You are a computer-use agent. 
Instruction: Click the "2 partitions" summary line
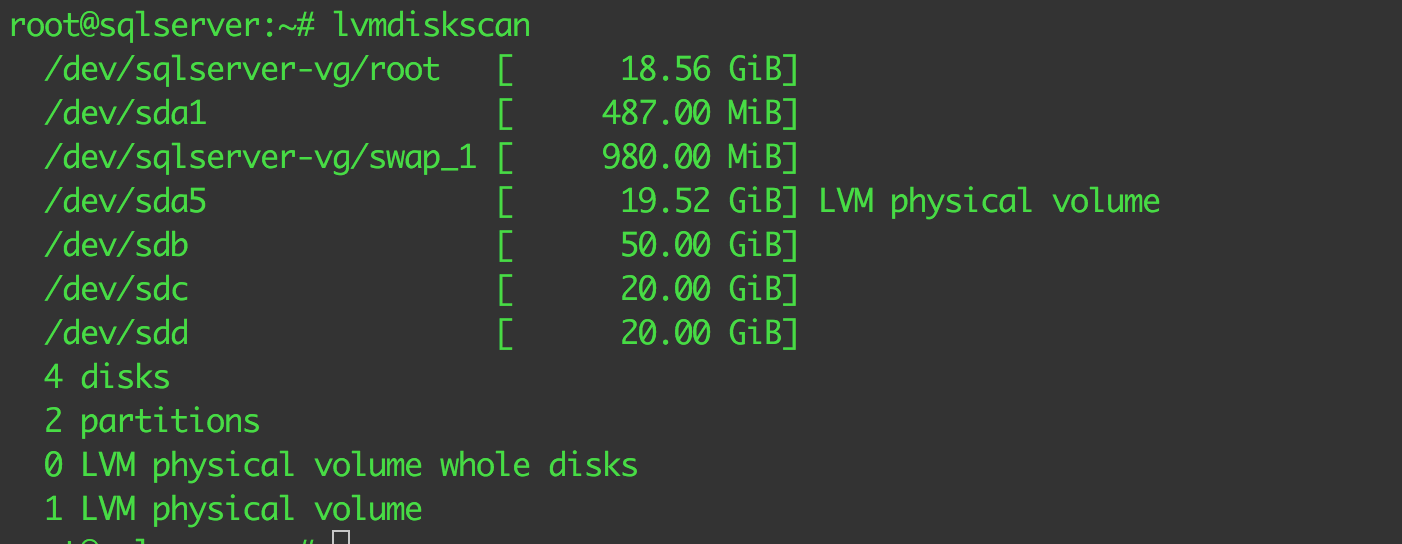click(152, 421)
